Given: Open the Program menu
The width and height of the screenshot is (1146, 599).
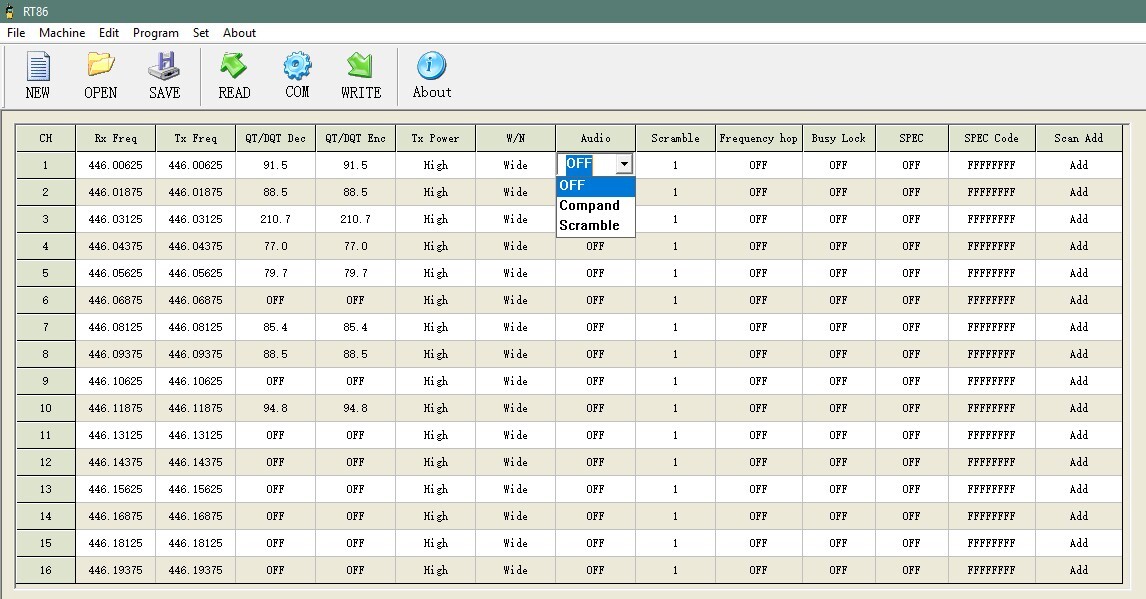Looking at the screenshot, I should (x=156, y=33).
